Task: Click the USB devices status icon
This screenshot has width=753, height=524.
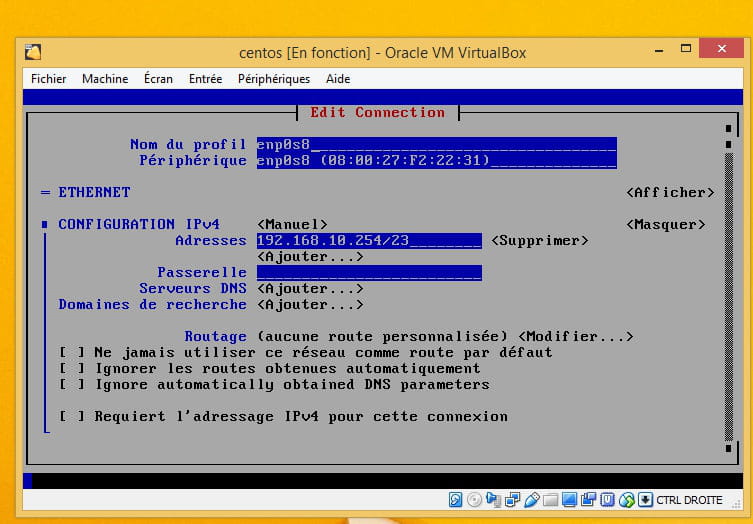Action: (532, 500)
